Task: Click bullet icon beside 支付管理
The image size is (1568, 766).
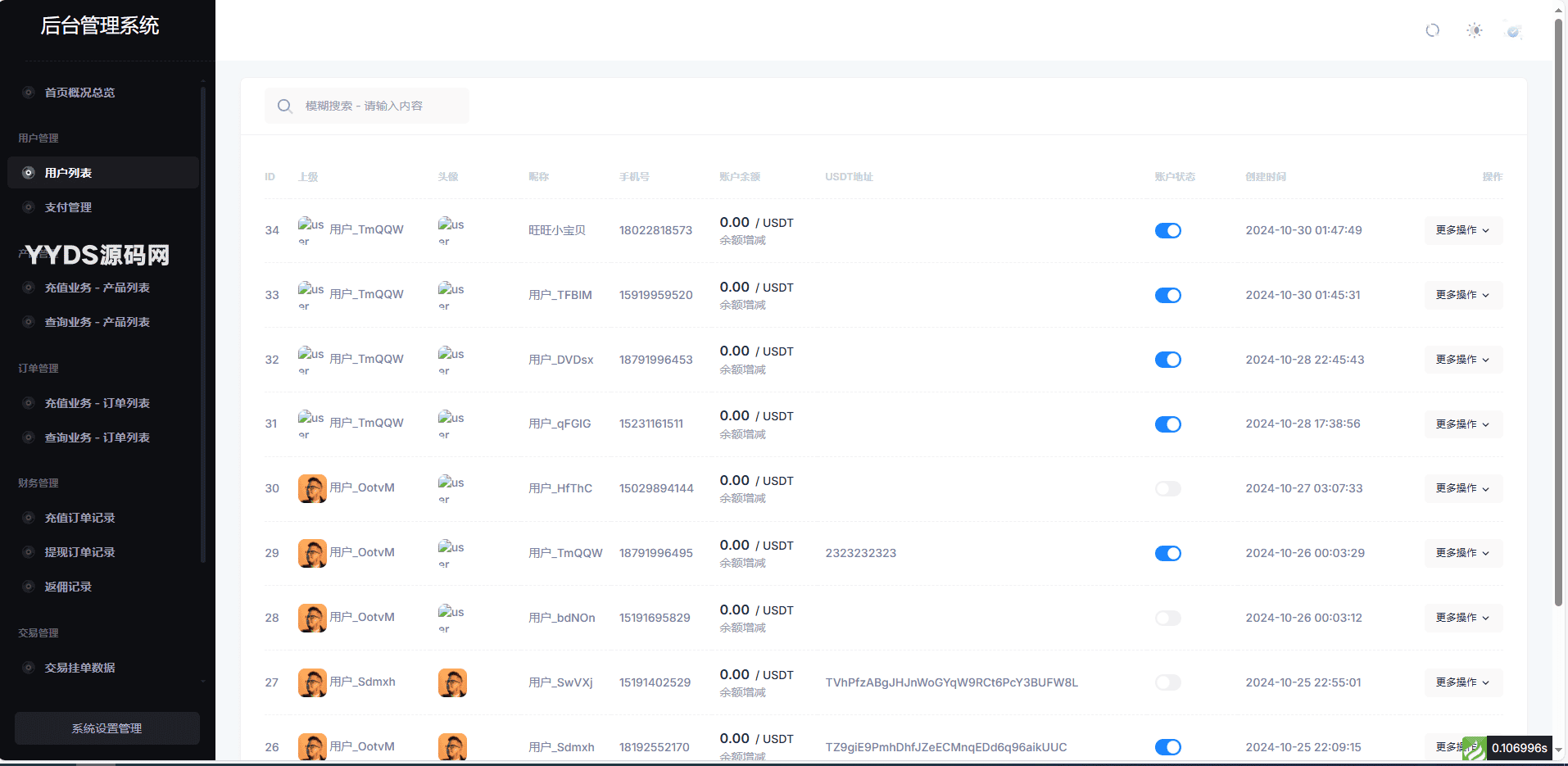Action: pyautogui.click(x=29, y=207)
